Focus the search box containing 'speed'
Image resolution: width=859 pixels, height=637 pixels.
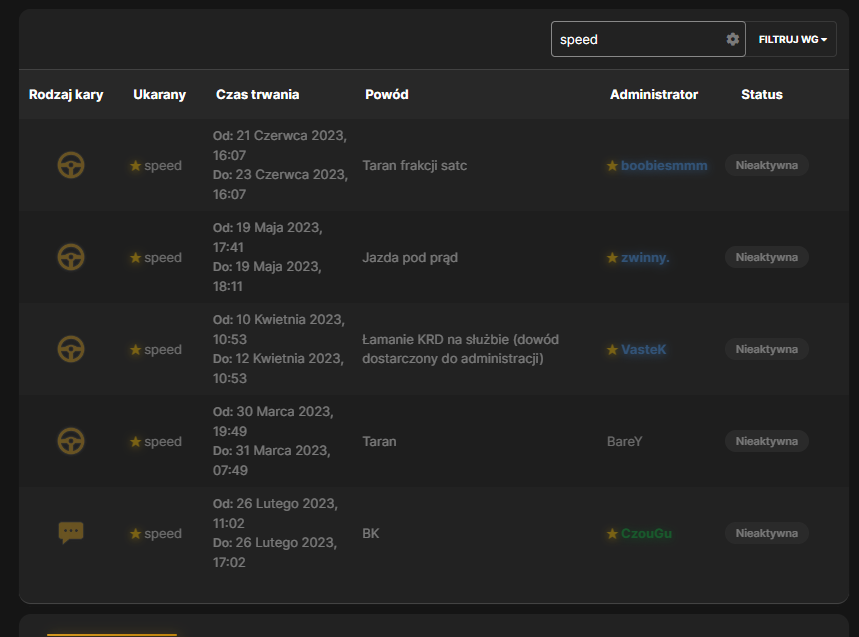pos(648,39)
